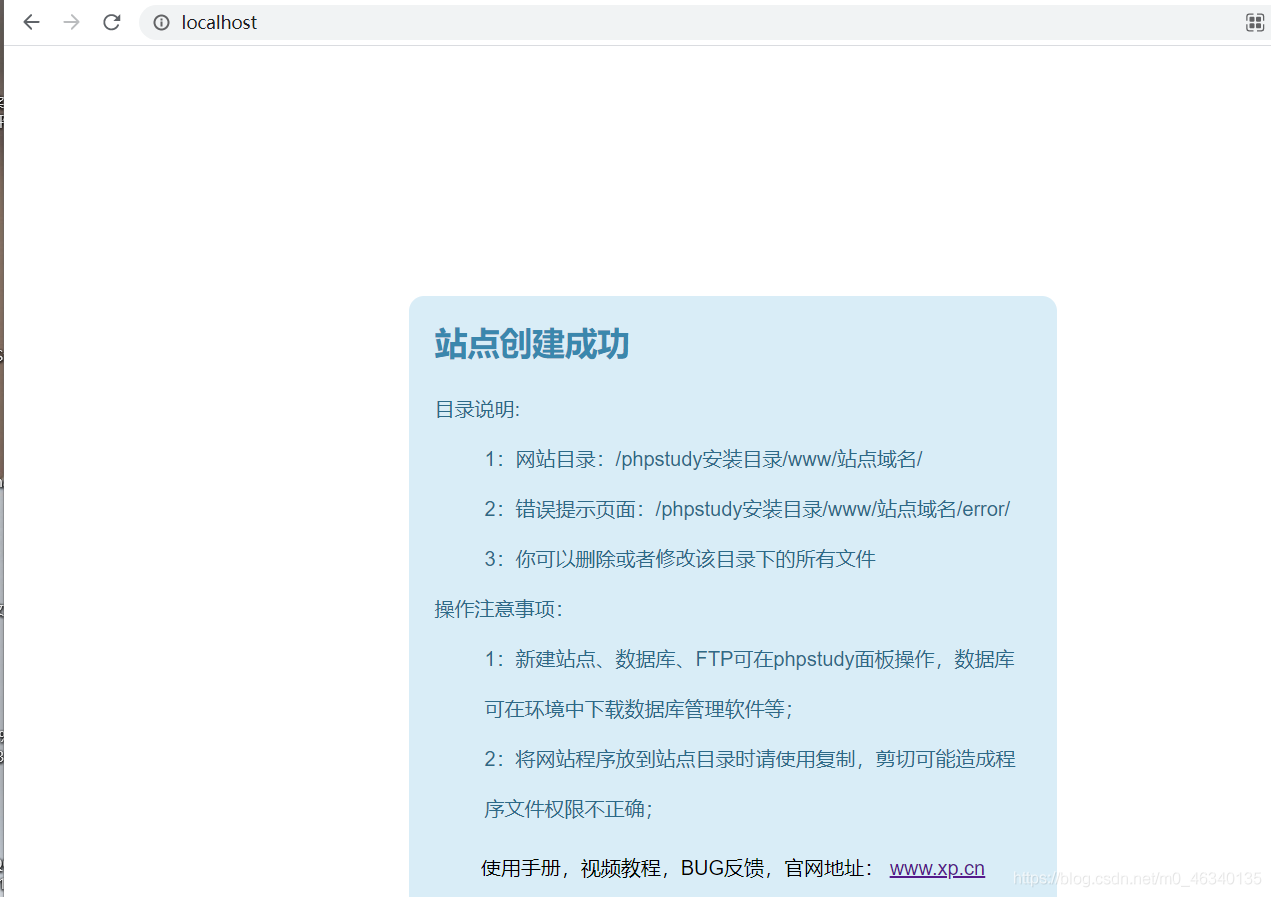Screen dimensions: 1271x897
Task: Reload the localhost page
Action: (x=111, y=22)
